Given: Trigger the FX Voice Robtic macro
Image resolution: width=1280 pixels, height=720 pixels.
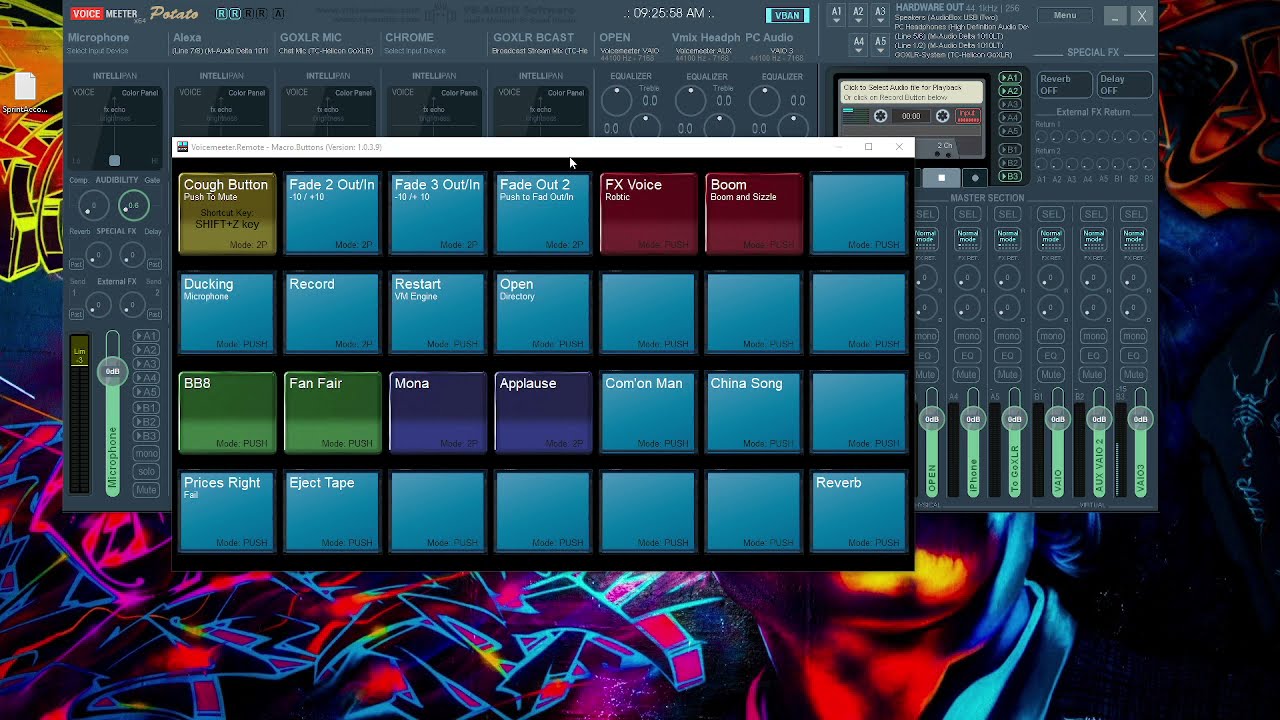Looking at the screenshot, I should point(648,213).
